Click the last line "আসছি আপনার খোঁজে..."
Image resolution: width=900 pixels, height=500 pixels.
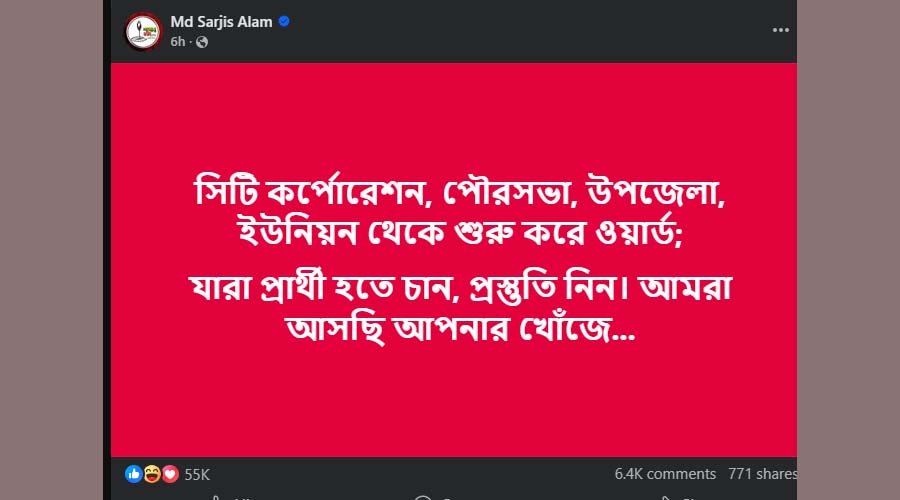(x=460, y=329)
